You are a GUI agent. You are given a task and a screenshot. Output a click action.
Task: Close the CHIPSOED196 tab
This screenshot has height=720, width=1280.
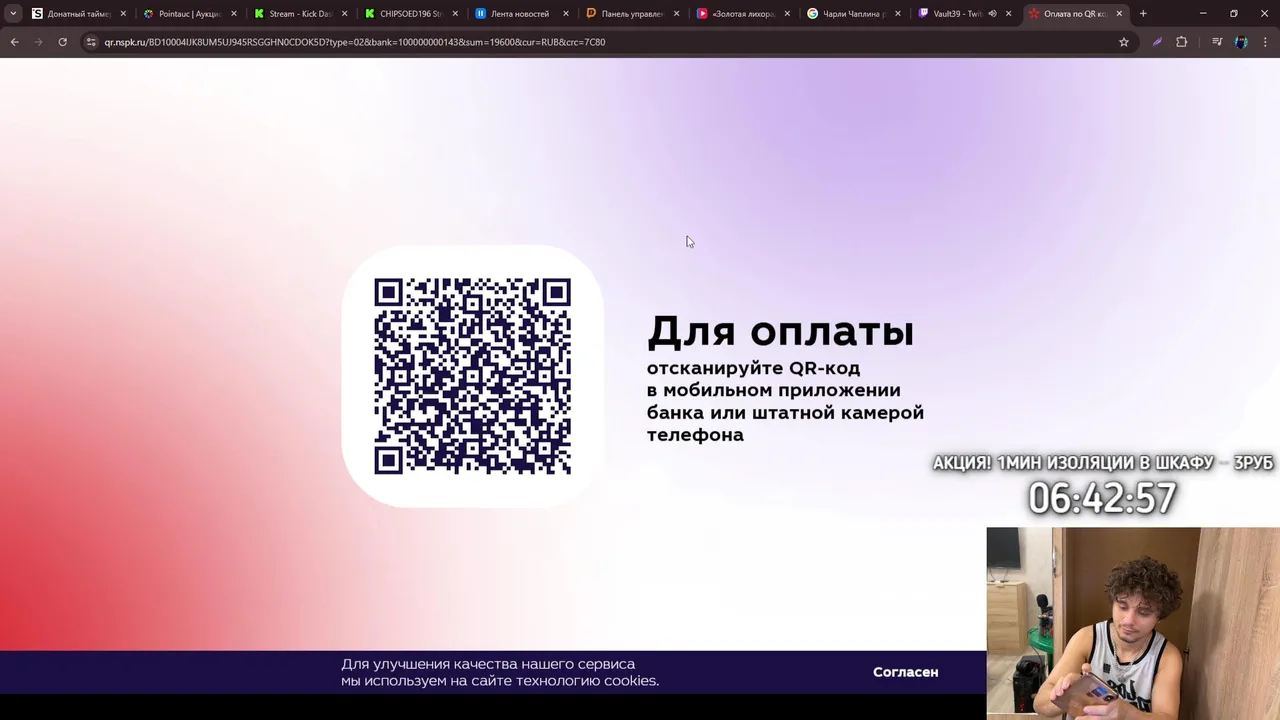tap(455, 14)
